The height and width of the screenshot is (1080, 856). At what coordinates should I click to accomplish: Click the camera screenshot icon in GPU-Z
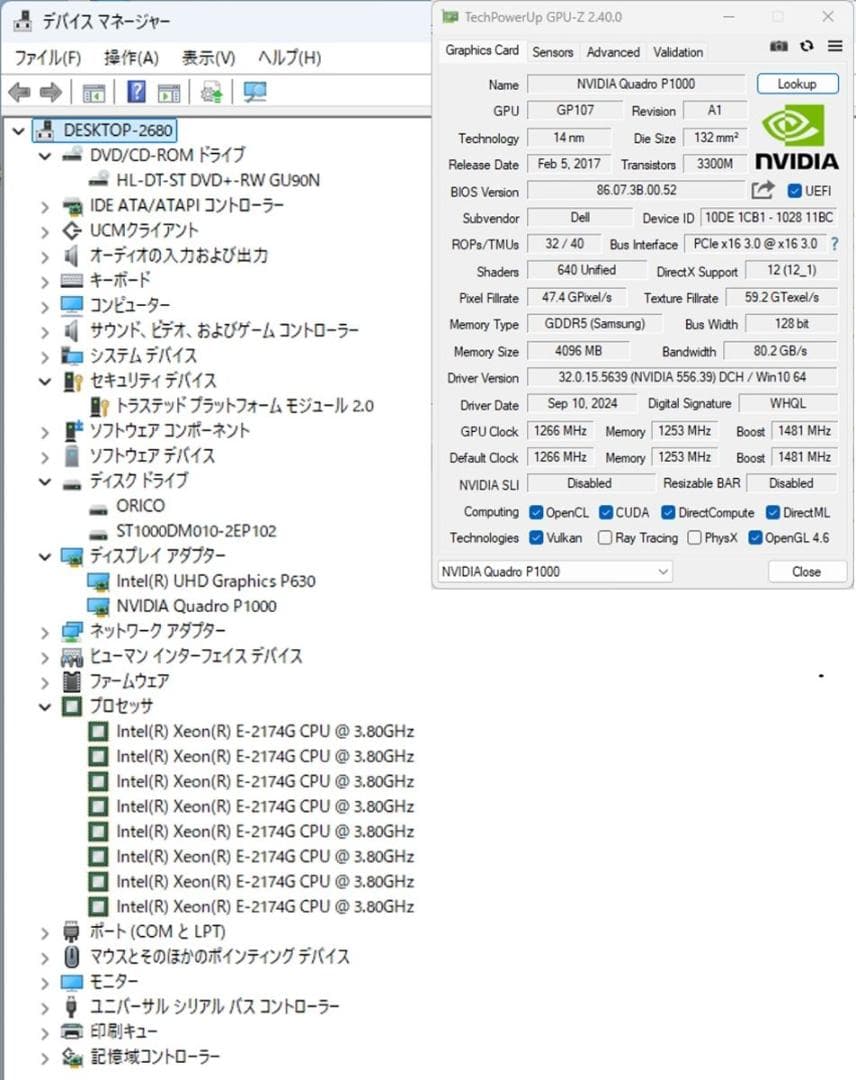[x=779, y=46]
